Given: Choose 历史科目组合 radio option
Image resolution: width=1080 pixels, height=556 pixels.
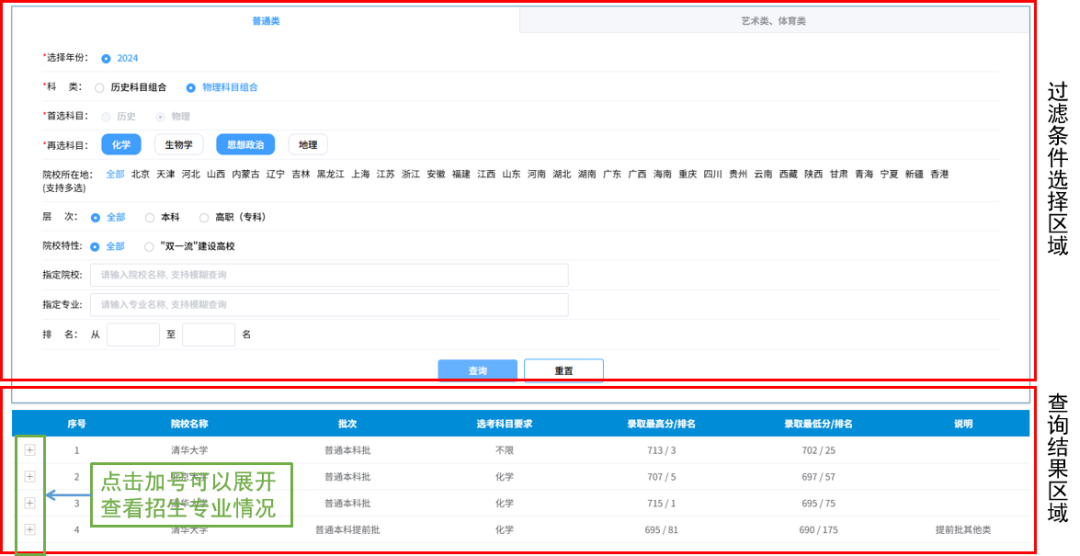Looking at the screenshot, I should (x=99, y=88).
